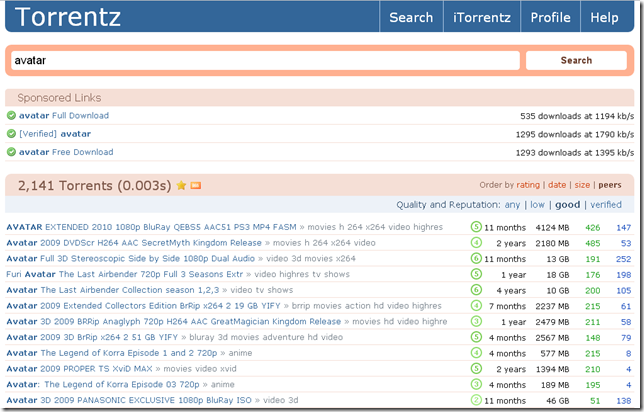Viewport: 644px width, 412px height.
Task: Open Avatar 2009 3D BrRip x264 YIFY torrent
Action: [x=92, y=337]
